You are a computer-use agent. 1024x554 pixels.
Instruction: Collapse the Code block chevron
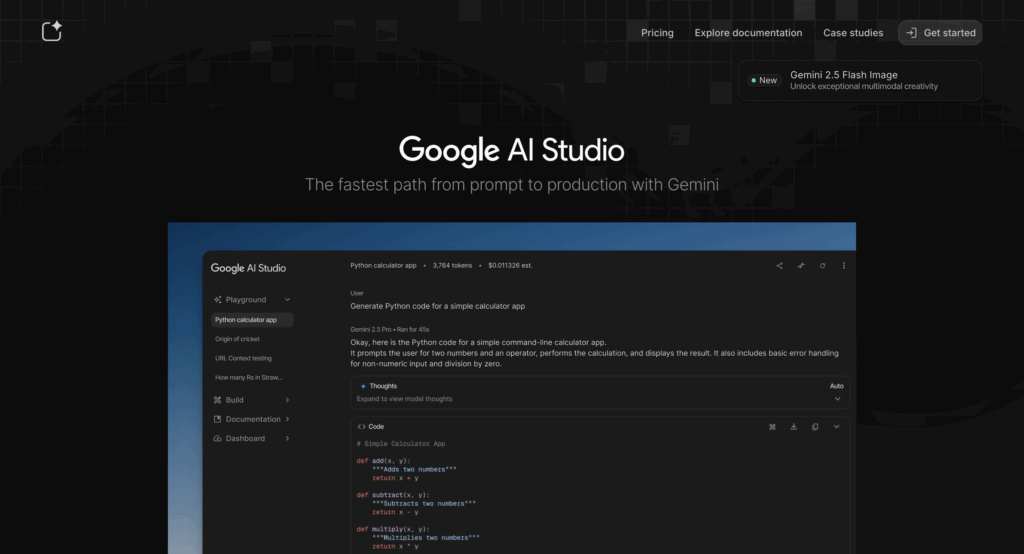coord(837,426)
